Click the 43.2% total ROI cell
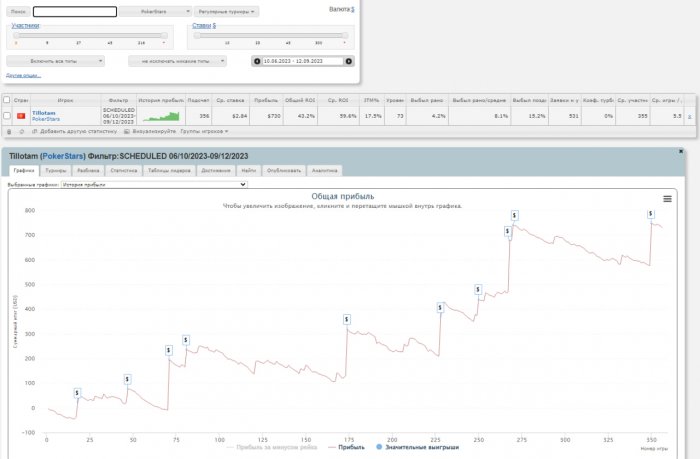Viewport: 700px width, 459px height. tap(300, 116)
